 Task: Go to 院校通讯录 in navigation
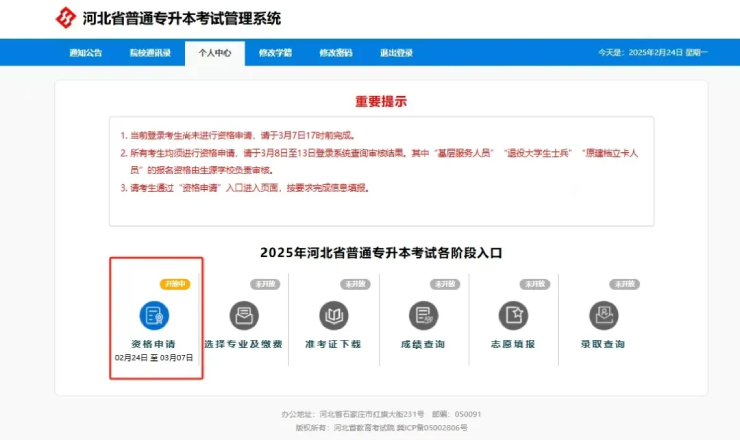[150, 52]
